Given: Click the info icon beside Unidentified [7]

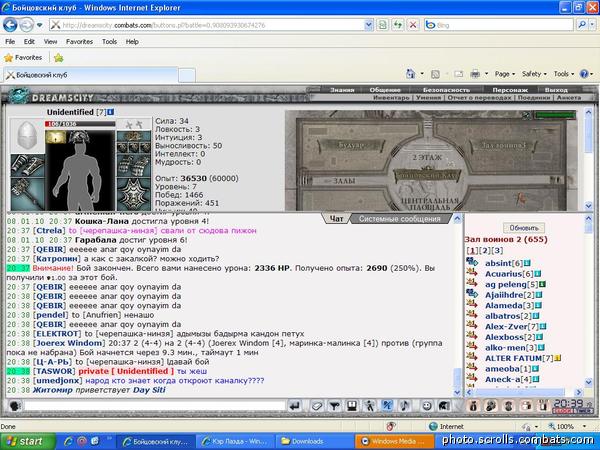Looking at the screenshot, I should coord(111,112).
